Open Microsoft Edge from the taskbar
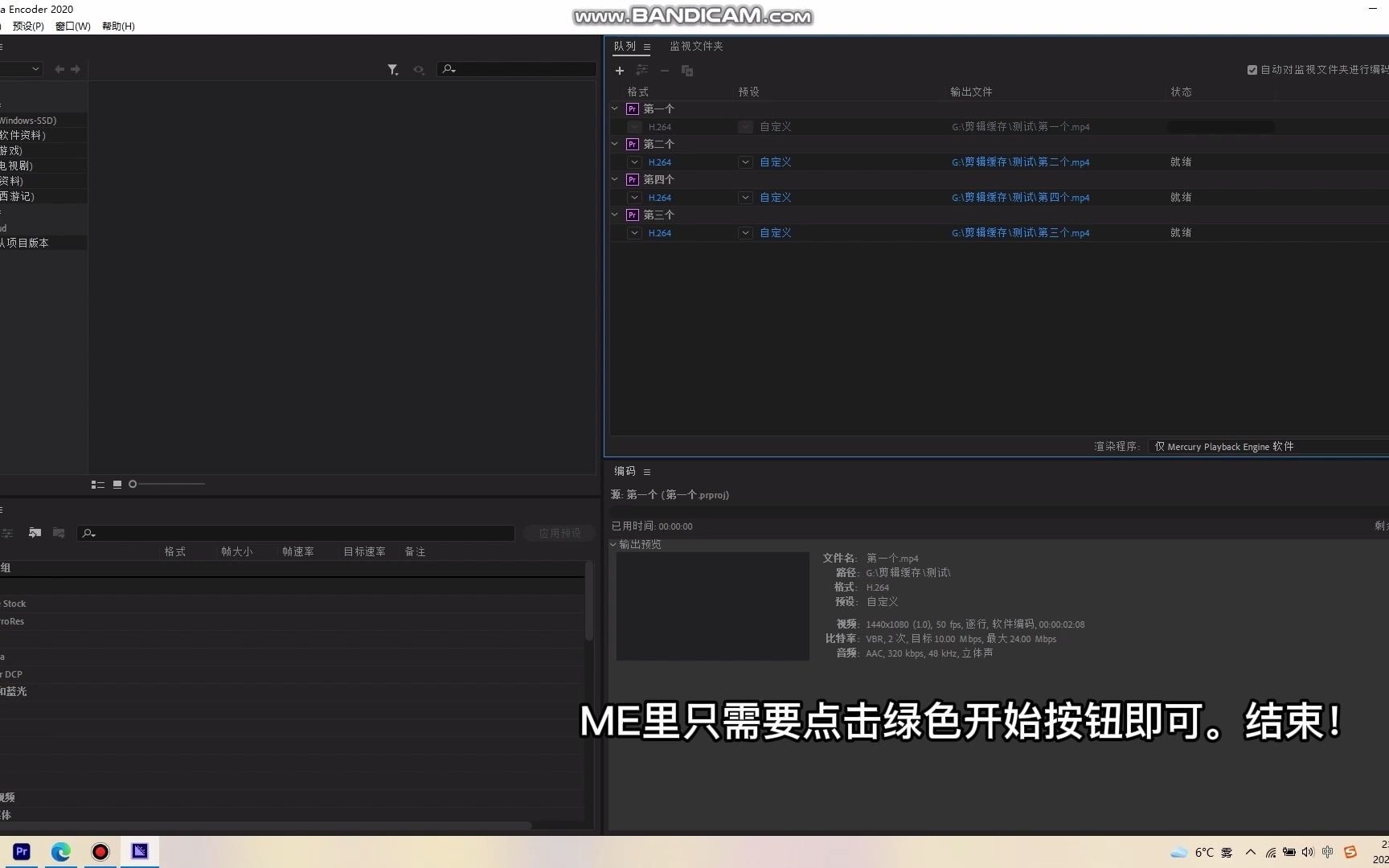The image size is (1389, 868). coord(61,851)
